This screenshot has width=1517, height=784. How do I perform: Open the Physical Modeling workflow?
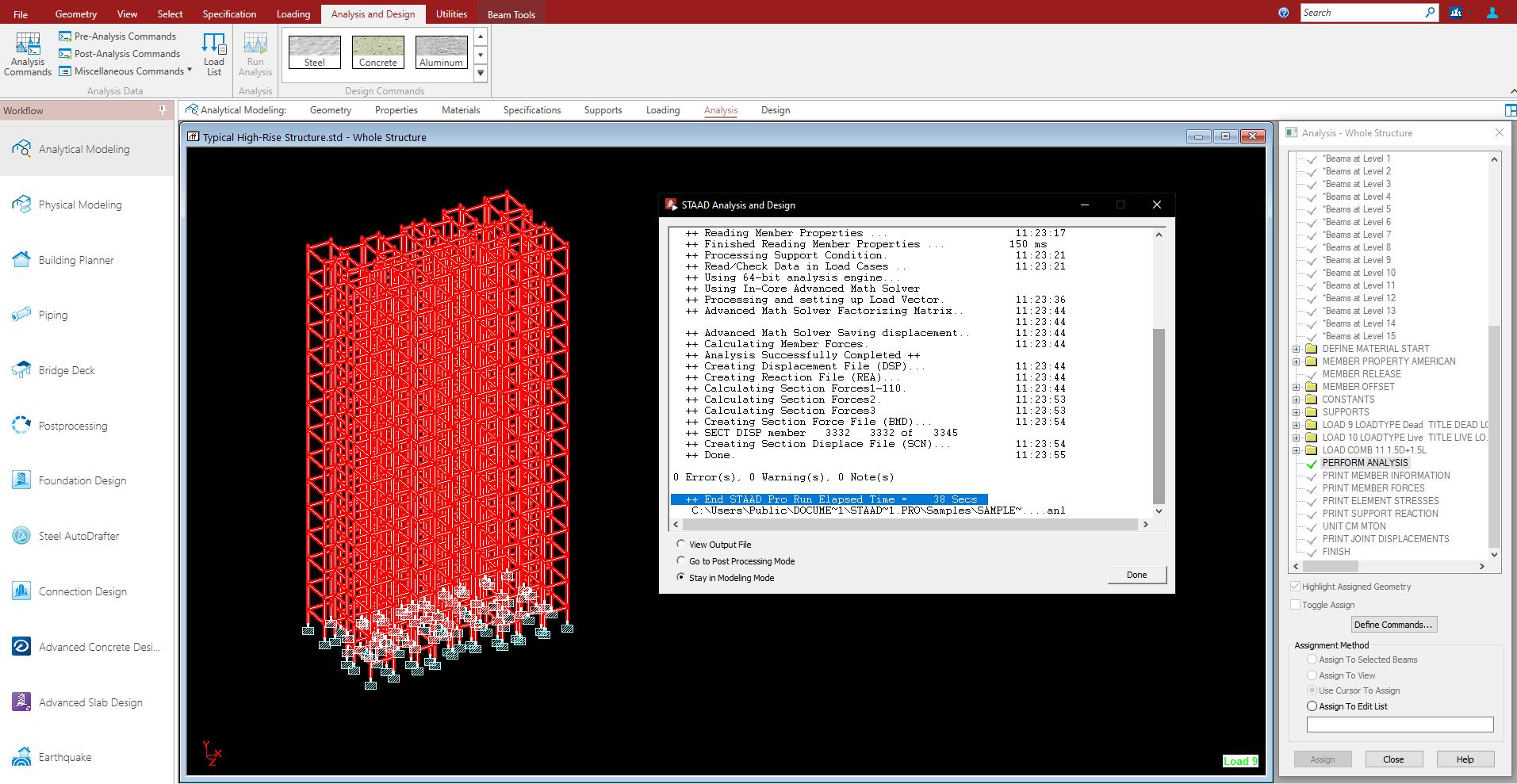pyautogui.click(x=86, y=205)
